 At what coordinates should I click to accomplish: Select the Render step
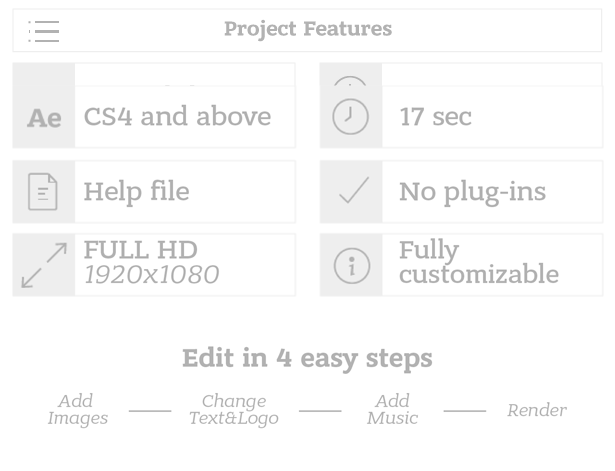(x=537, y=411)
